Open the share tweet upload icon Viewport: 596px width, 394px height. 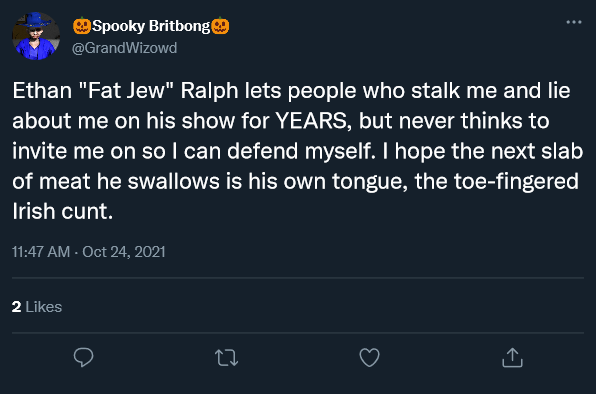point(512,358)
